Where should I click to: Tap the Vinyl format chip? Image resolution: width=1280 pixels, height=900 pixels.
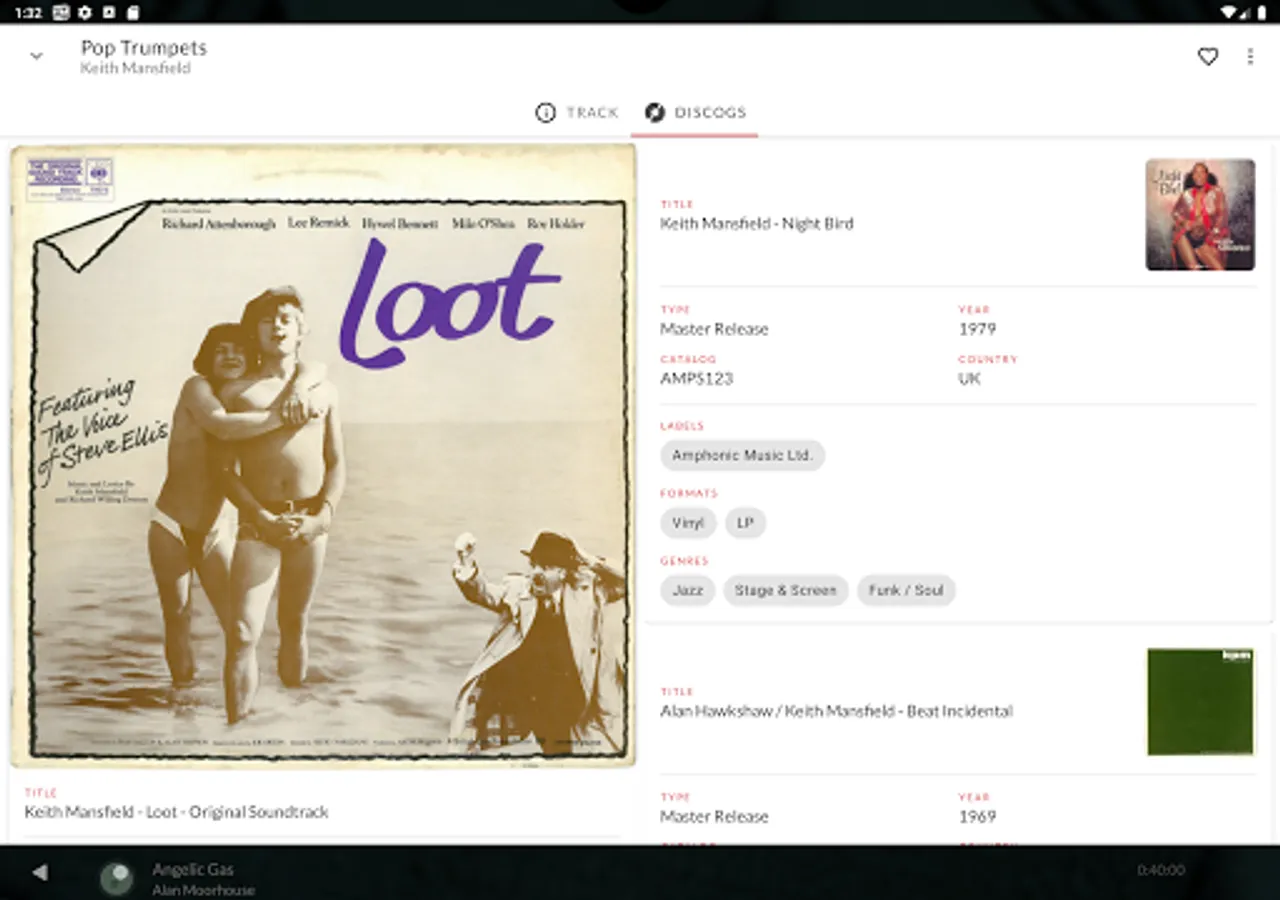click(x=688, y=523)
